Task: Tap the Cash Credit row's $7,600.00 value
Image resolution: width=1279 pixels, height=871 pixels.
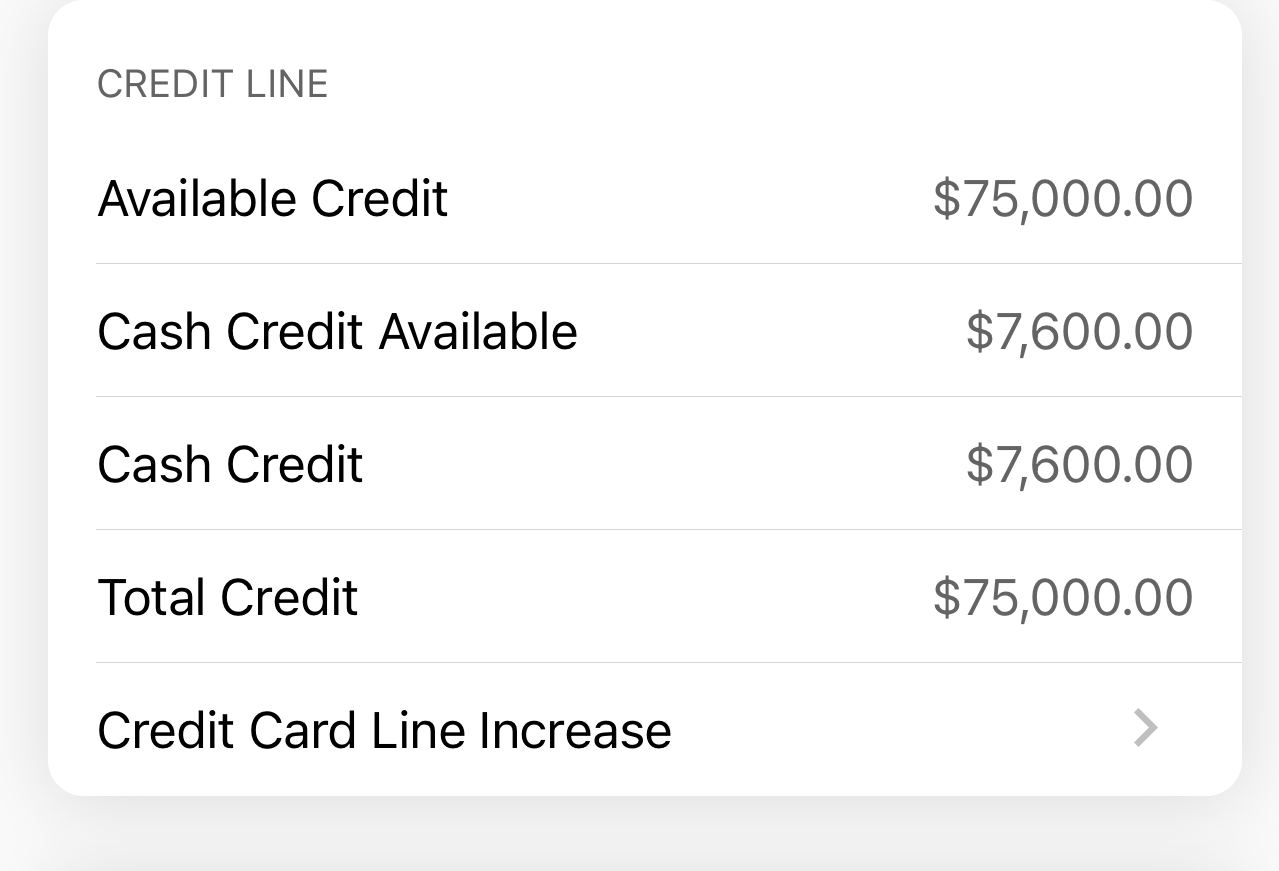Action: pyautogui.click(x=1079, y=464)
